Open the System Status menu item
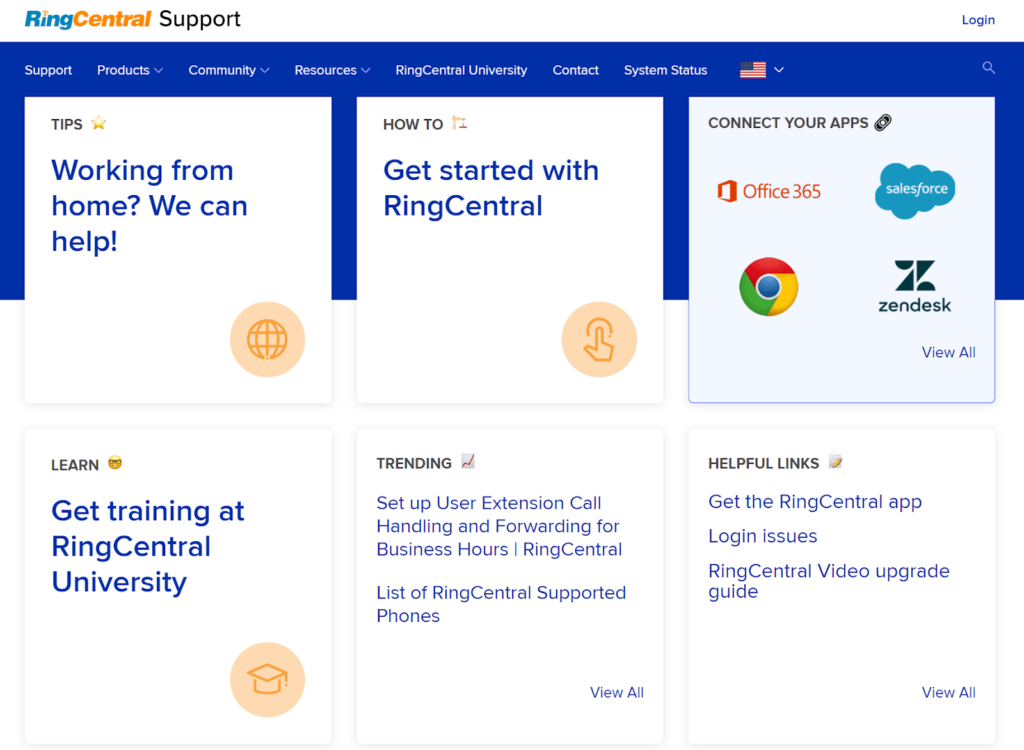 (665, 70)
